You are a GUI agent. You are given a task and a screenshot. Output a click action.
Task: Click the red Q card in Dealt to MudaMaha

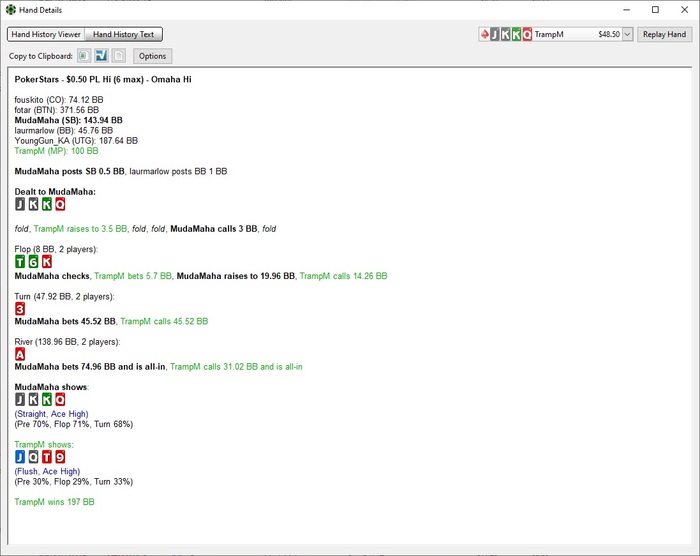pos(60,204)
